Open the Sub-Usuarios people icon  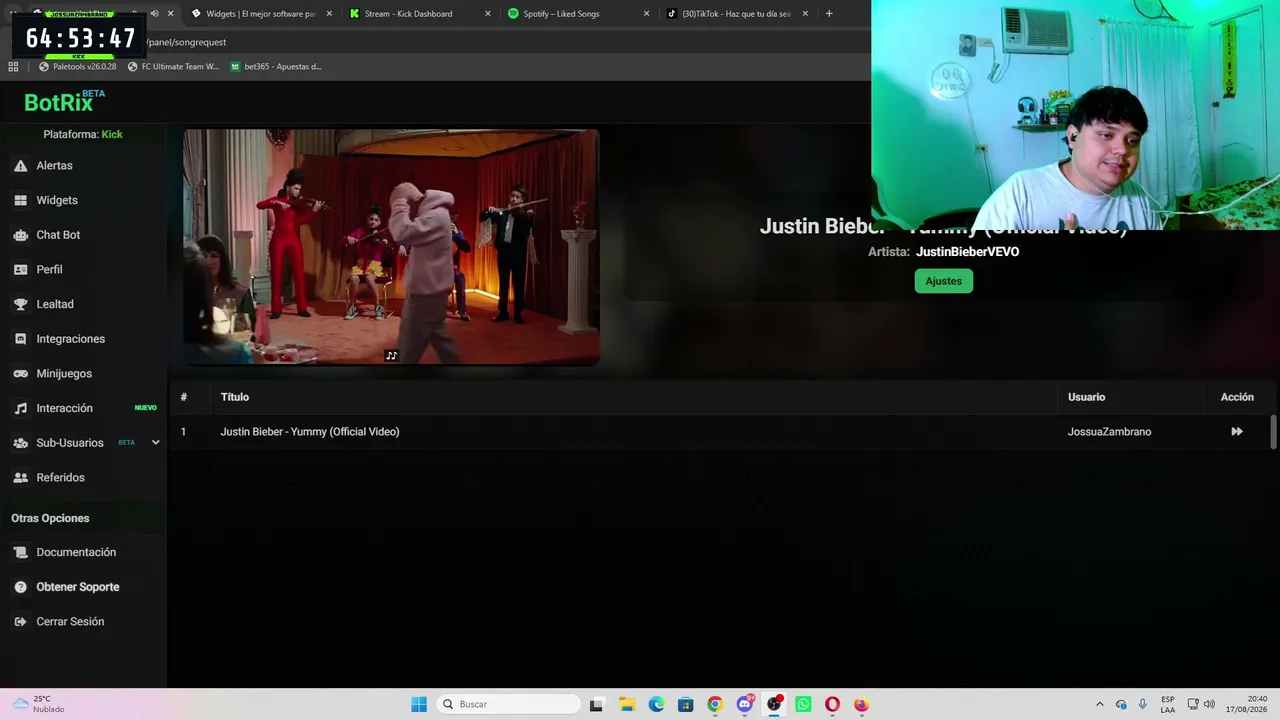click(x=20, y=443)
